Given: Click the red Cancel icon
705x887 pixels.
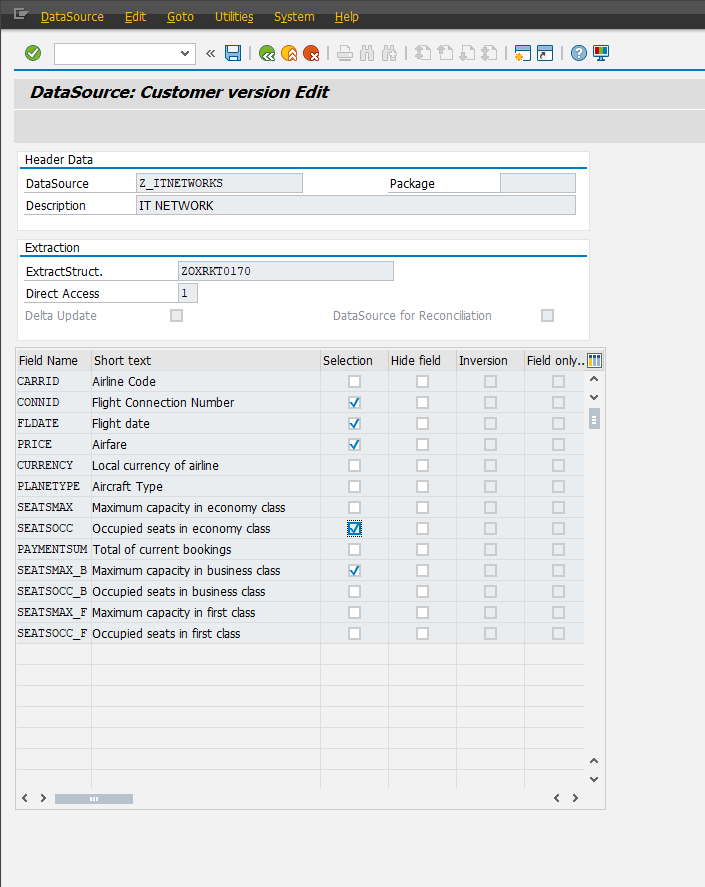Looking at the screenshot, I should [x=312, y=53].
